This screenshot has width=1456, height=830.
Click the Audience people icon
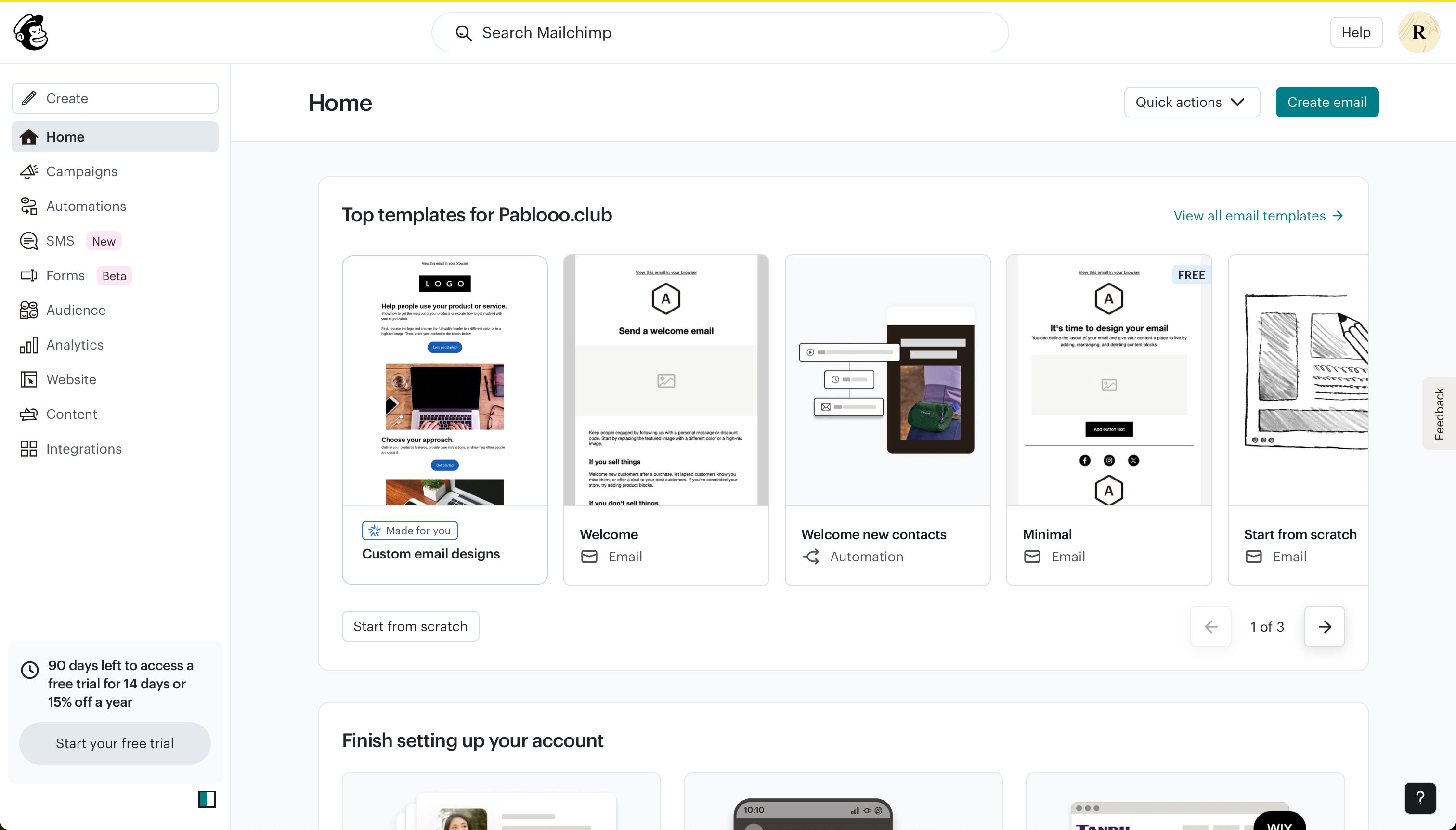click(x=28, y=310)
